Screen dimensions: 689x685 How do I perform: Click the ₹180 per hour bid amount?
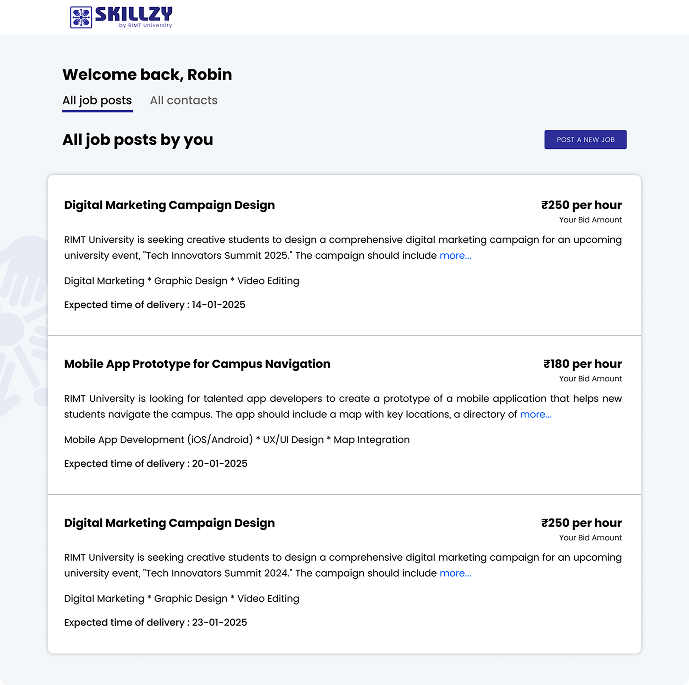click(x=582, y=364)
